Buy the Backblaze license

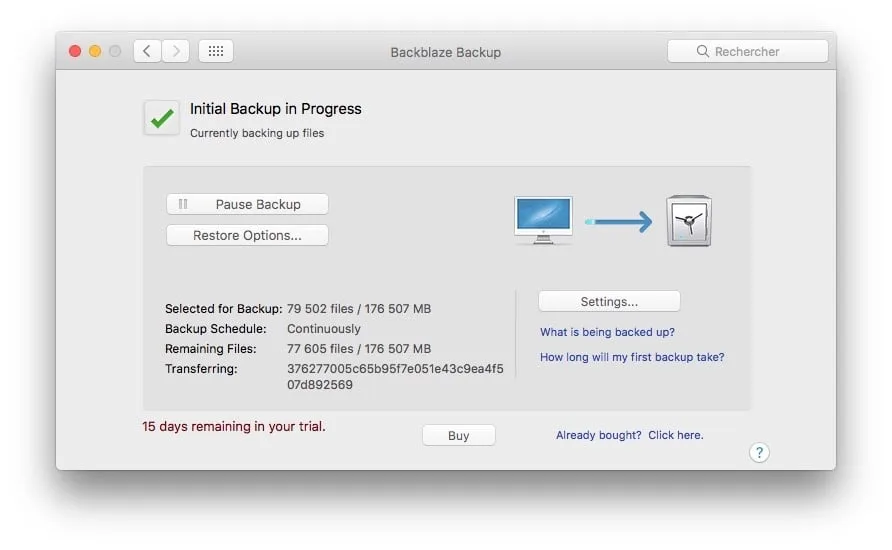click(x=459, y=436)
